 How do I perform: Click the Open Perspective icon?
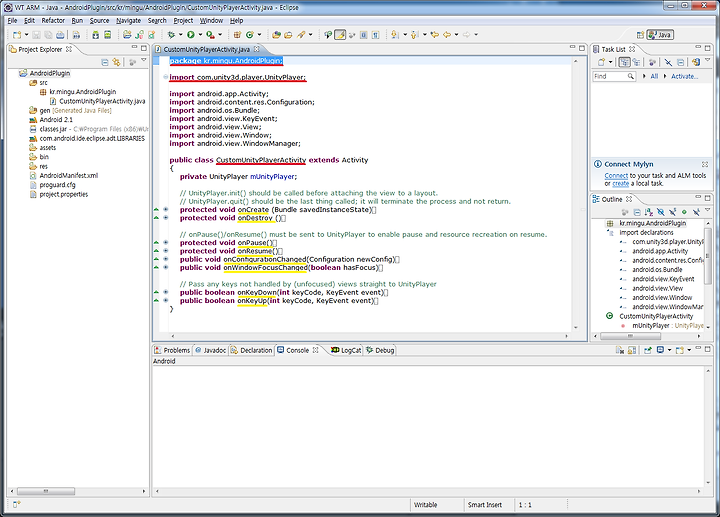pyautogui.click(x=640, y=35)
